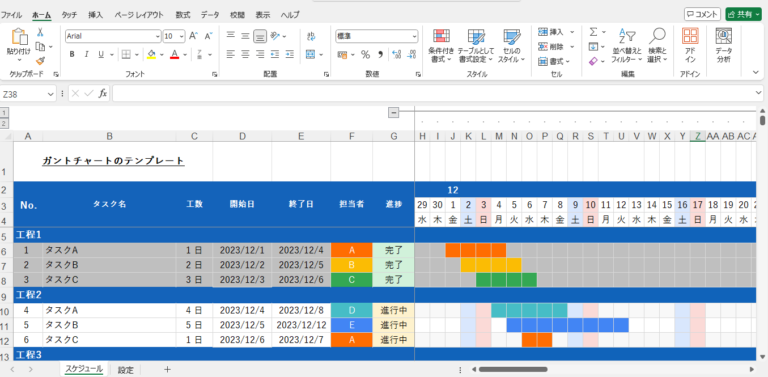Screen dimensions: 768x377
Task: Click the decrease decimal icon
Action: tap(410, 54)
